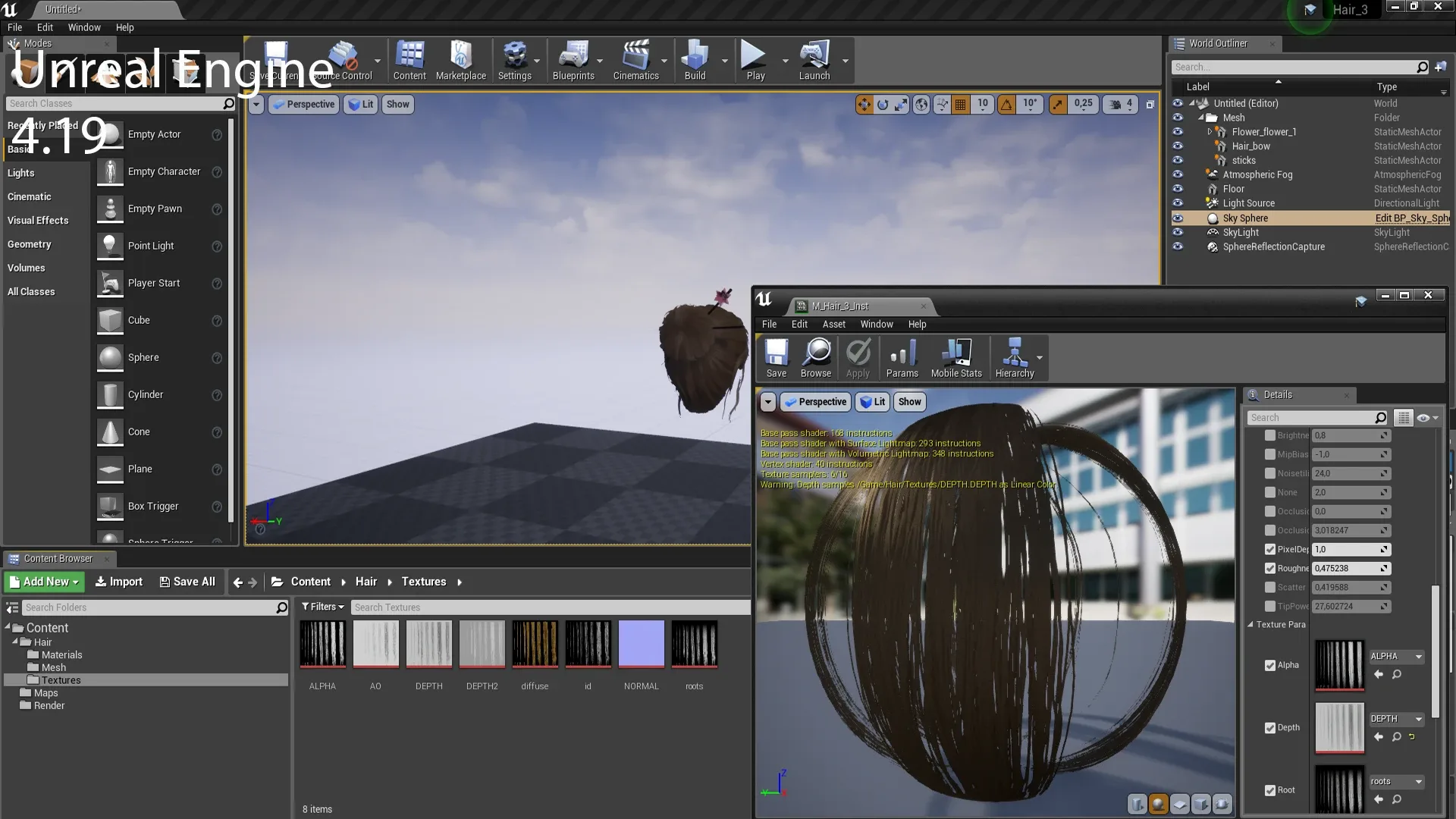Open the Filters dropdown in Content Browser

pyautogui.click(x=322, y=607)
